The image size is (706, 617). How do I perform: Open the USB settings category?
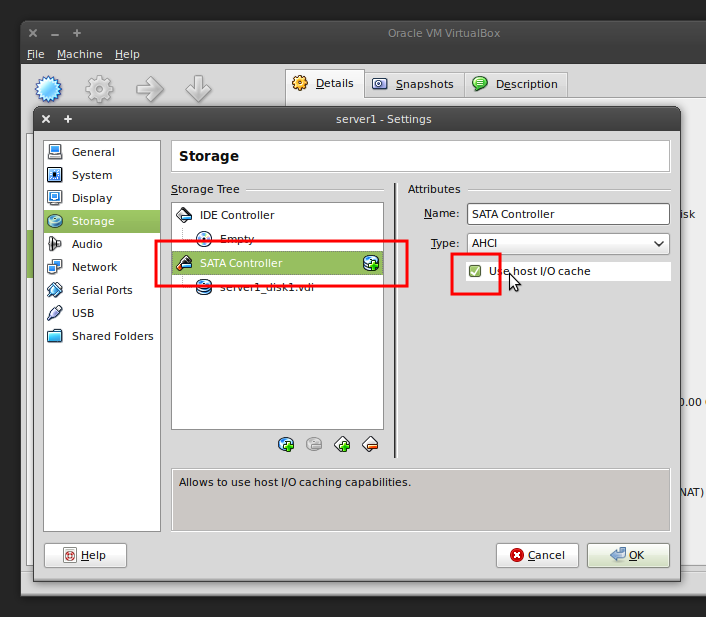[102, 313]
